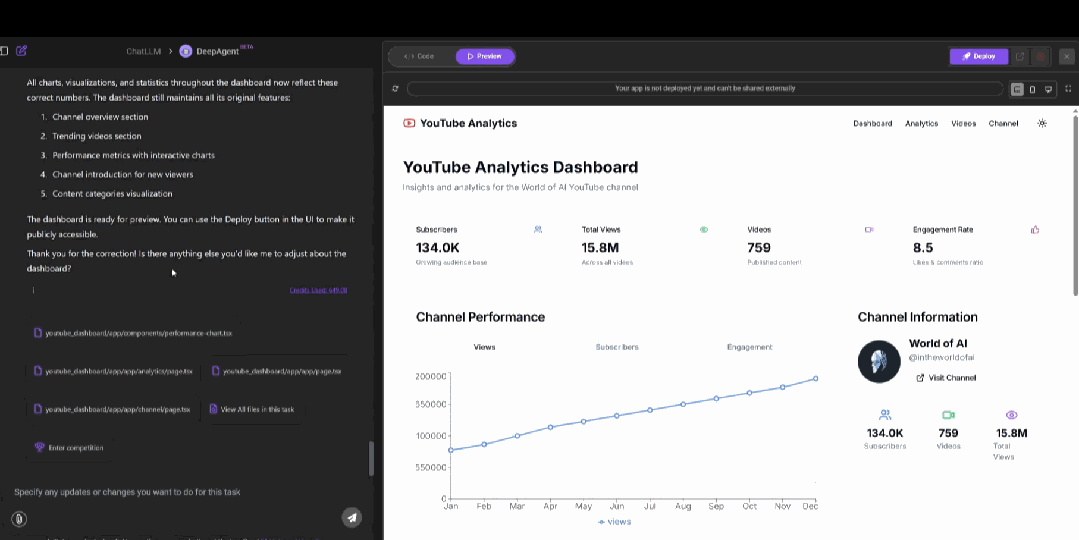
Task: Open preview in new window icon
Action: click(1020, 56)
